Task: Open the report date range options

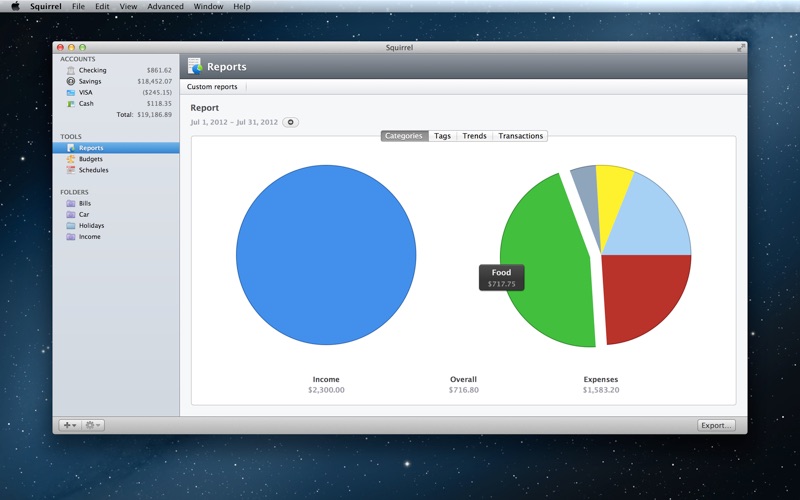Action: [x=290, y=122]
